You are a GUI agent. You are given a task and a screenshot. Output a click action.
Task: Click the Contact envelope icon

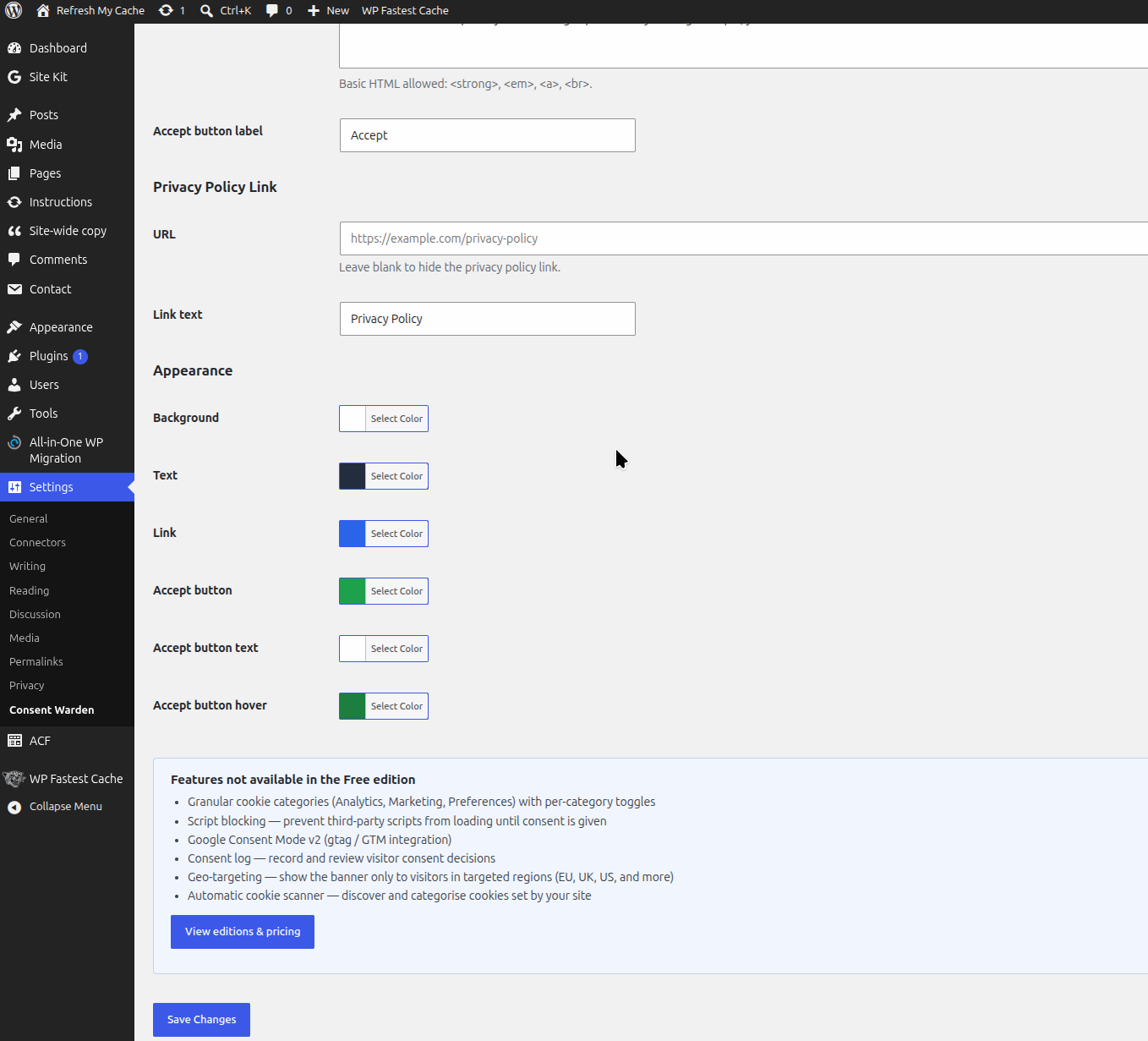[14, 289]
